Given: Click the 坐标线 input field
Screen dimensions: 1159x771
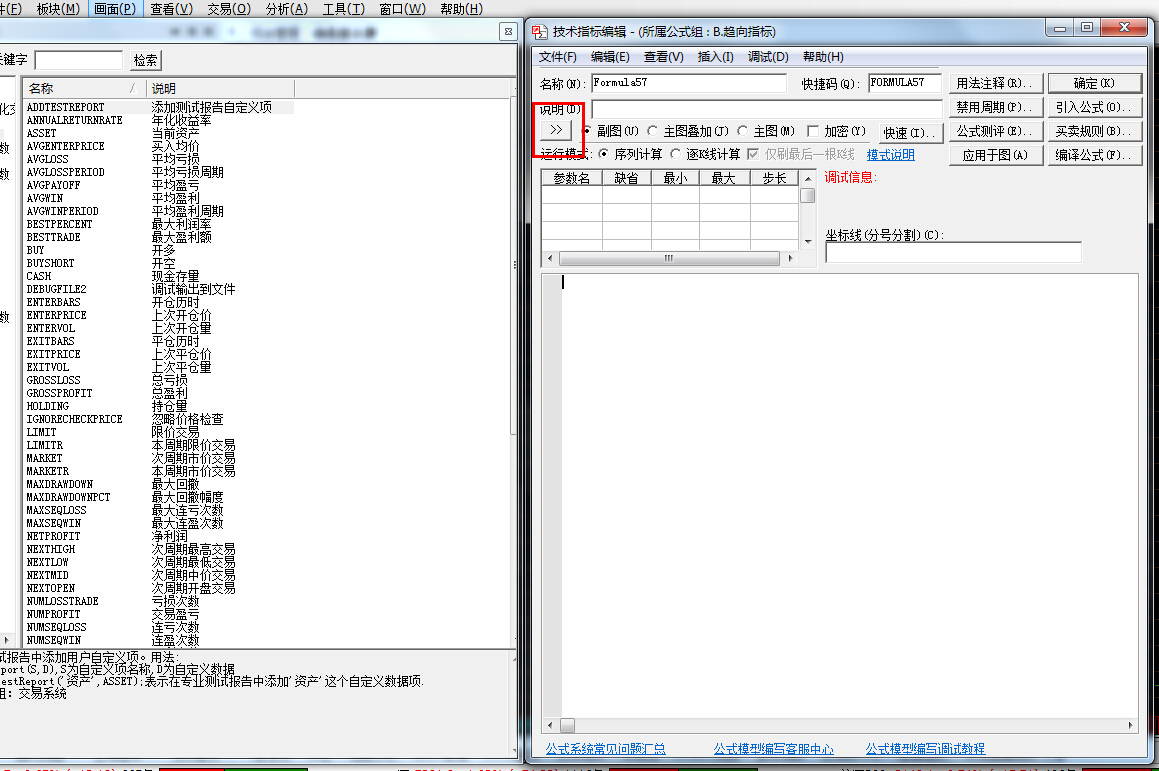Looking at the screenshot, I should point(952,253).
